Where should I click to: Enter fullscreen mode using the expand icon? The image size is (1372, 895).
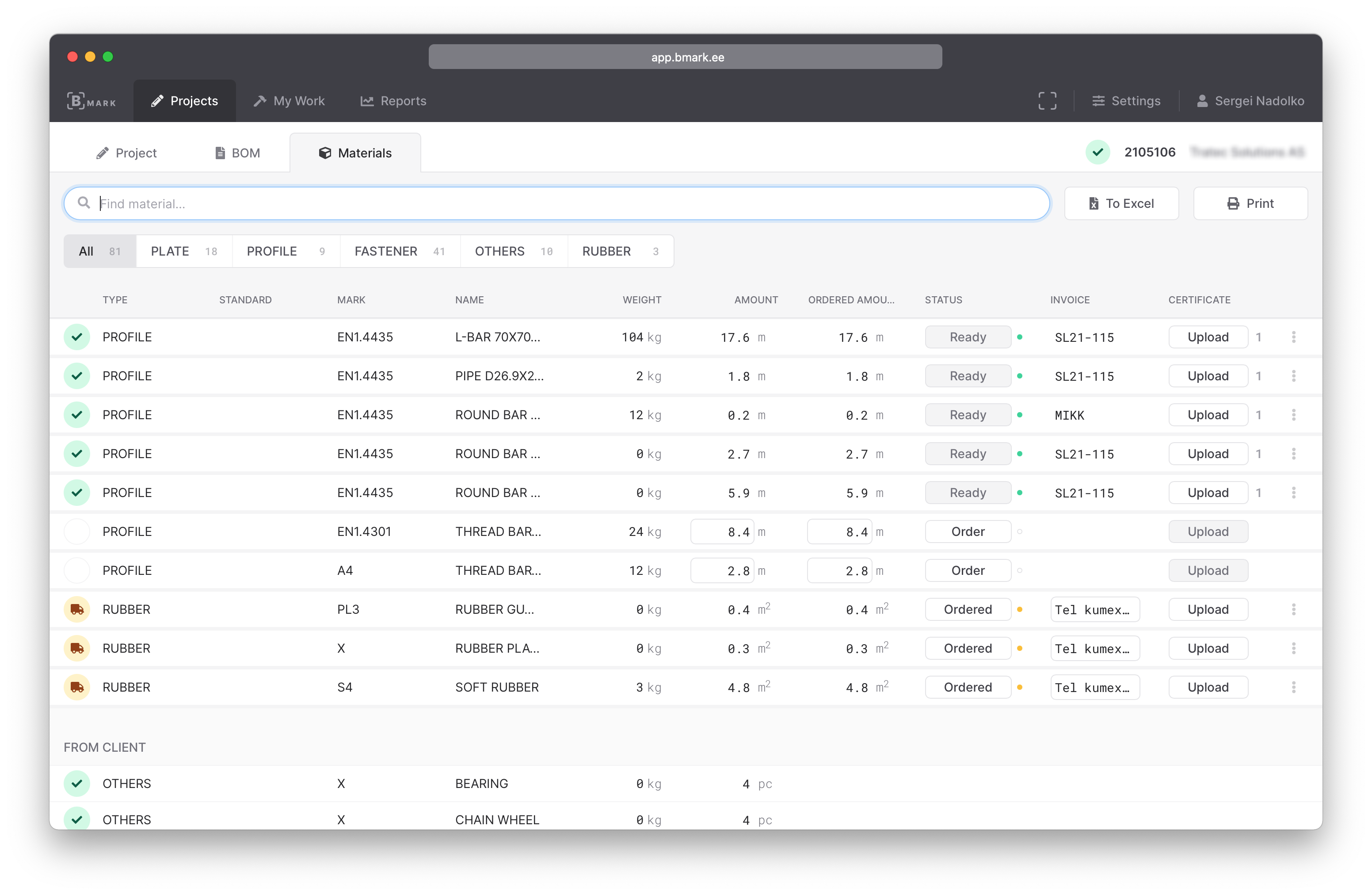[1046, 100]
